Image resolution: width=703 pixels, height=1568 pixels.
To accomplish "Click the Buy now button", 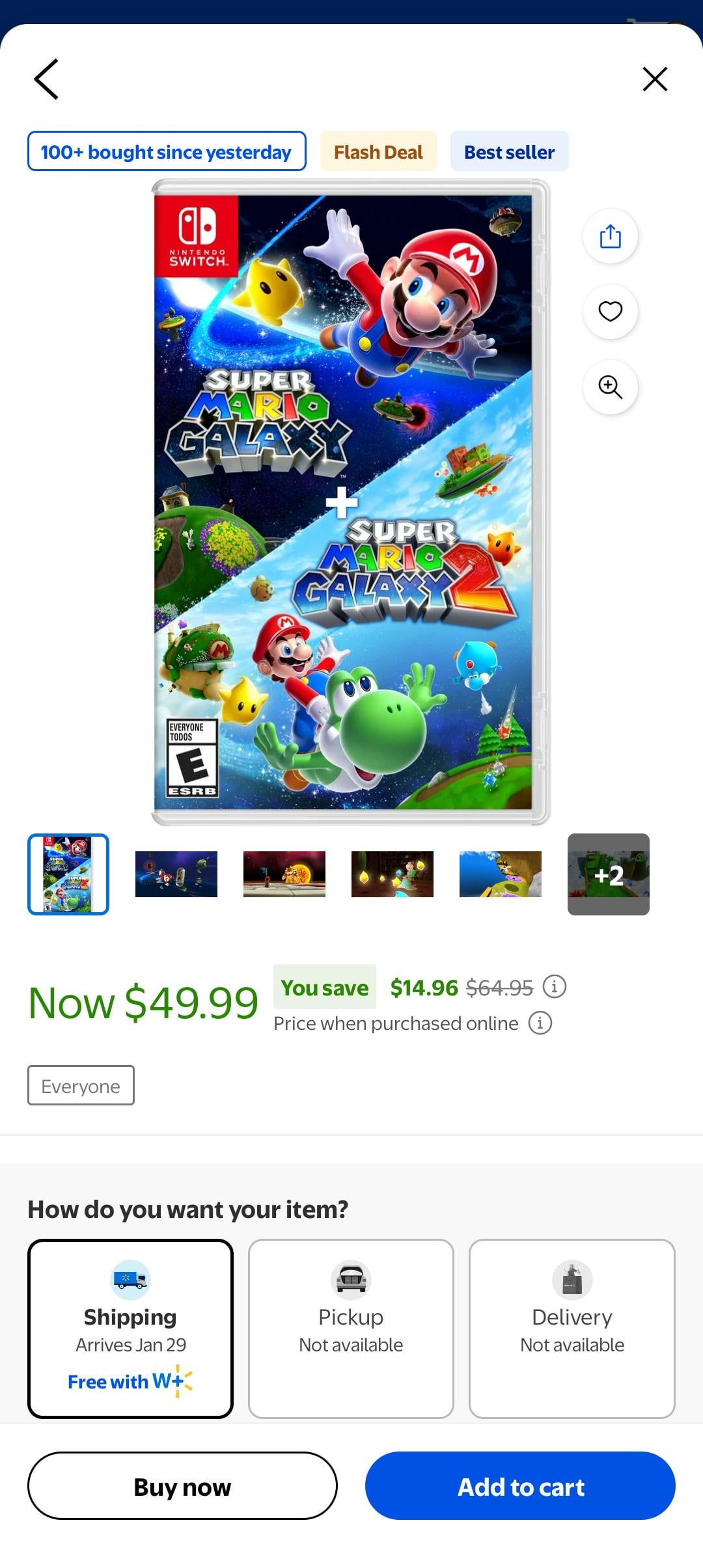I will (x=182, y=1486).
